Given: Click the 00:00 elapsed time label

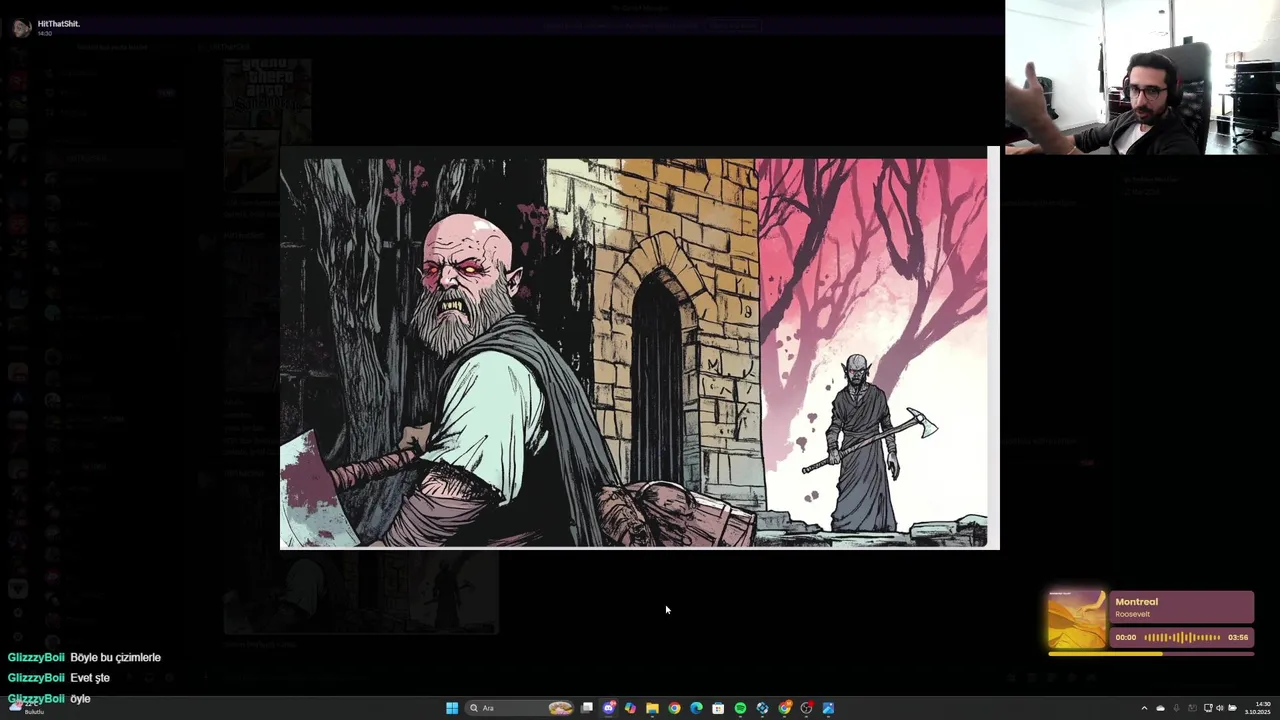Looking at the screenshot, I should (x=1126, y=637).
